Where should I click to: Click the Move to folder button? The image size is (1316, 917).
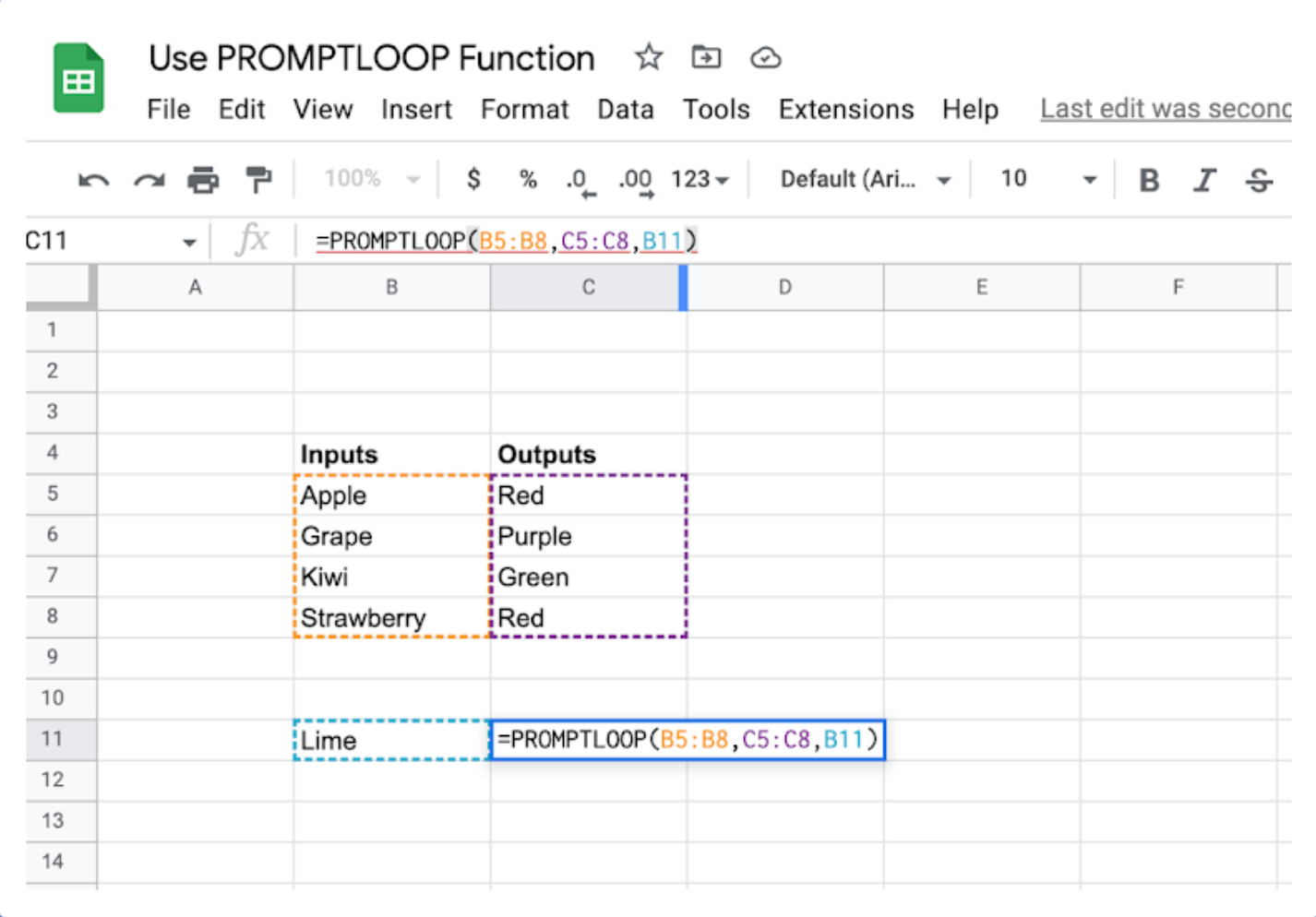click(x=706, y=57)
